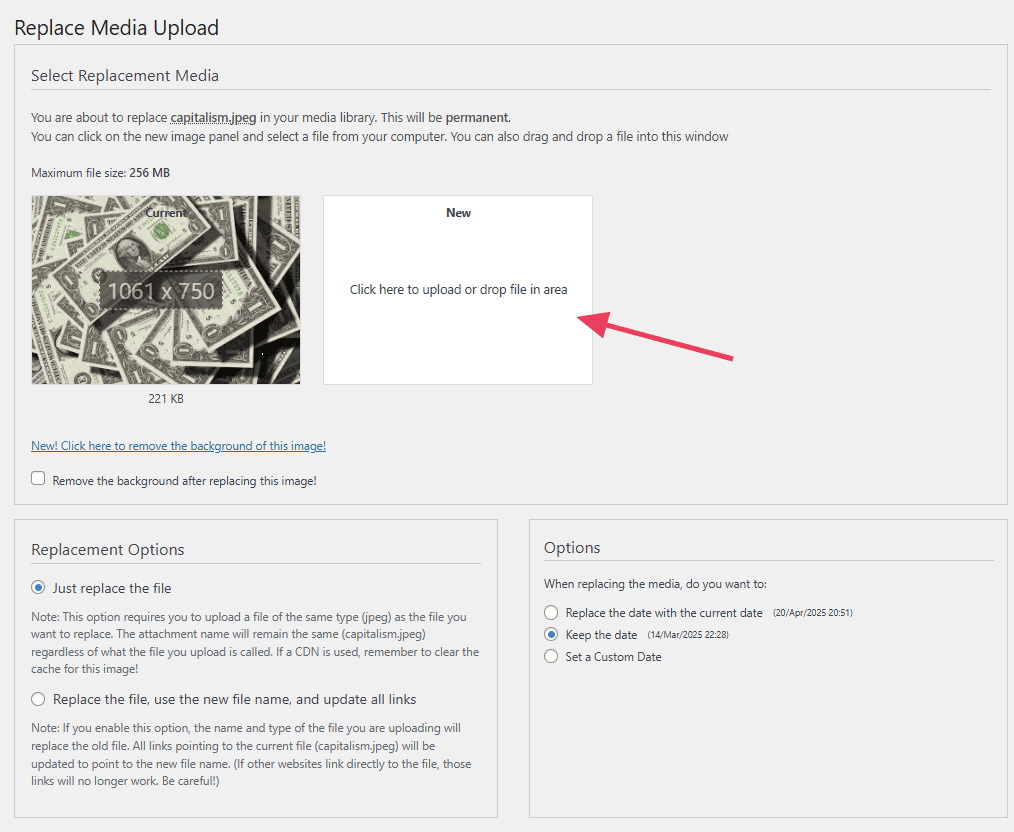Click the 20/Apr/2025 20:51 date text
1014x832 pixels.
point(813,613)
